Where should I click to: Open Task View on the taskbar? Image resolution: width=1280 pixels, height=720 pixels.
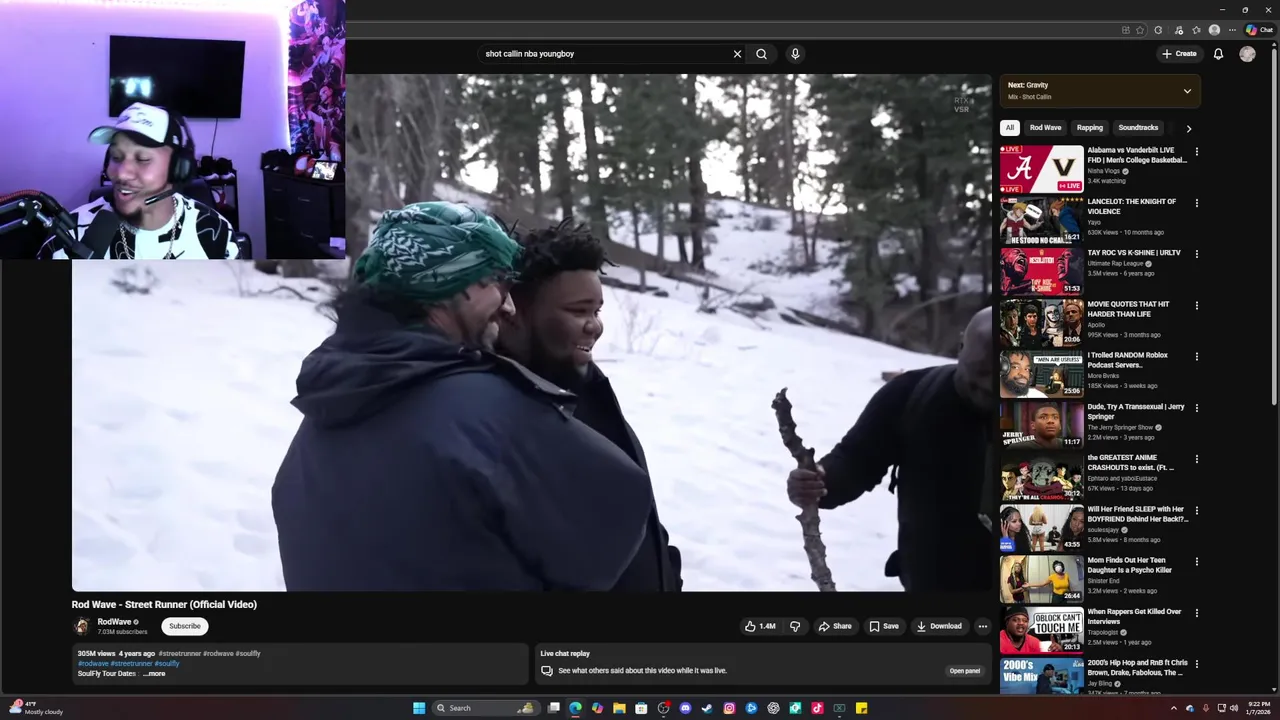(553, 708)
